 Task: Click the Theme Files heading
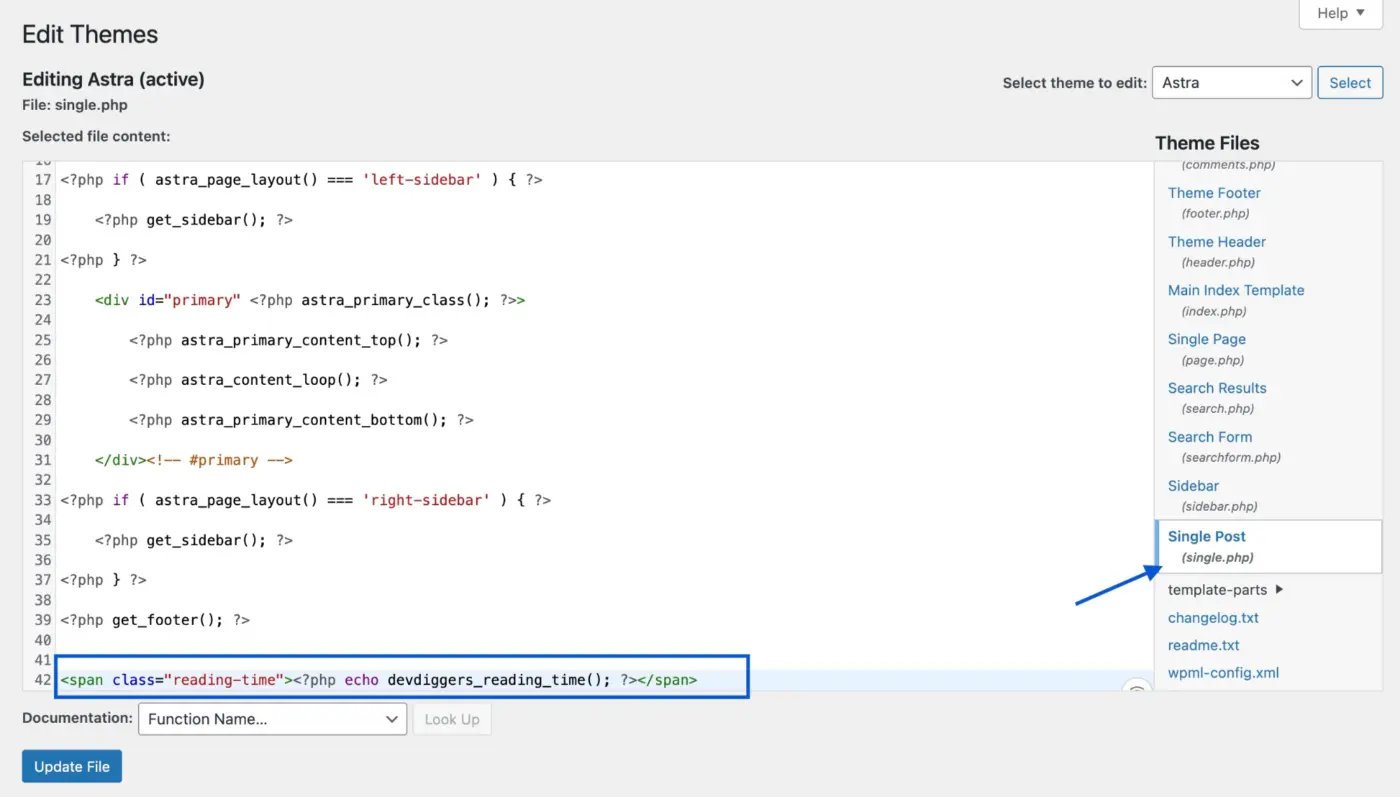(1207, 143)
